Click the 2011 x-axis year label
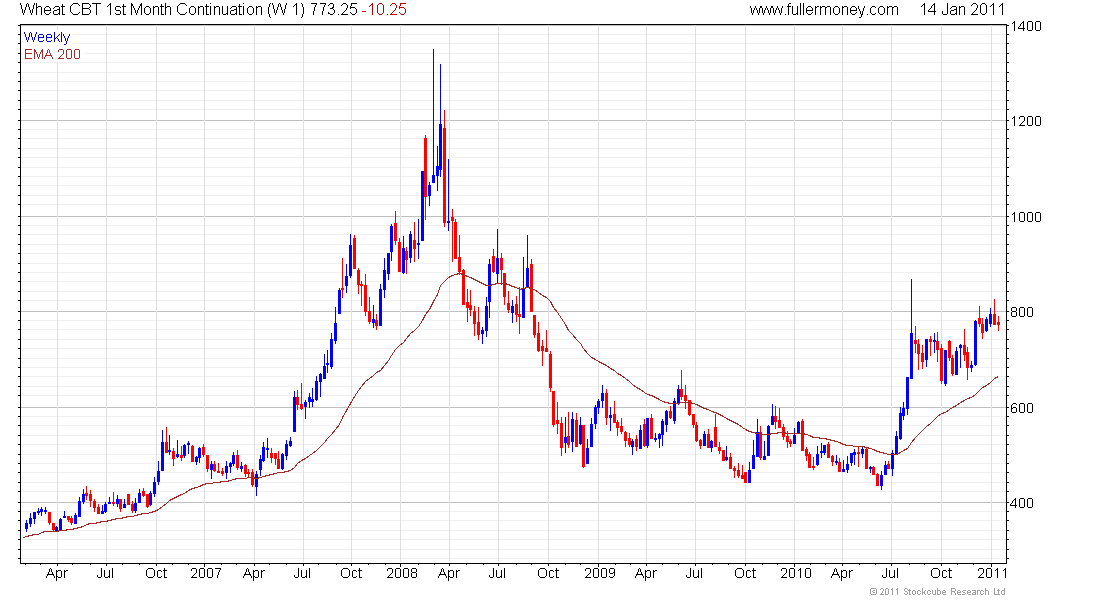The width and height of the screenshot is (1100, 600). (x=992, y=573)
